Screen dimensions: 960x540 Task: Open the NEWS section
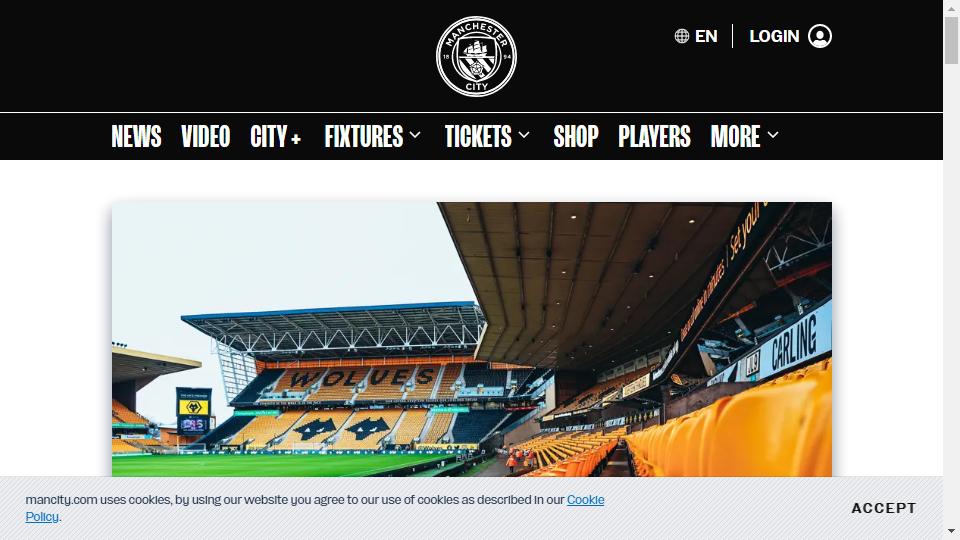coord(137,136)
